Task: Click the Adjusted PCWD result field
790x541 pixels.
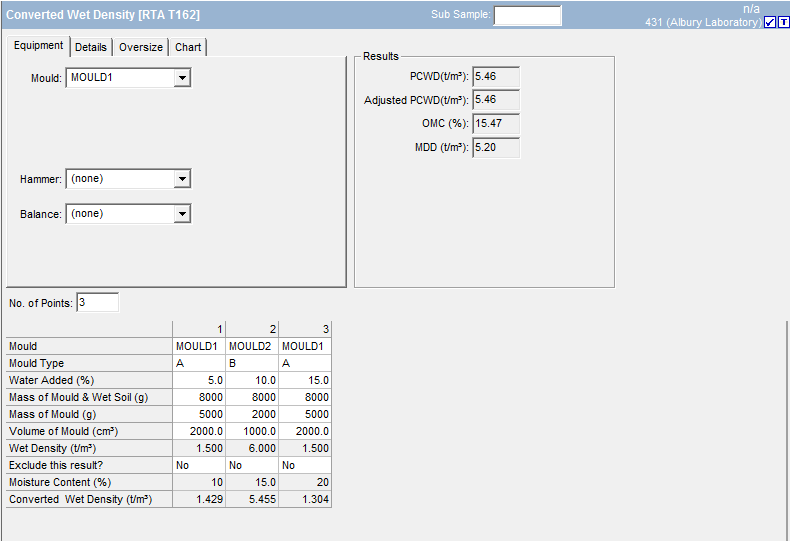Action: 496,100
